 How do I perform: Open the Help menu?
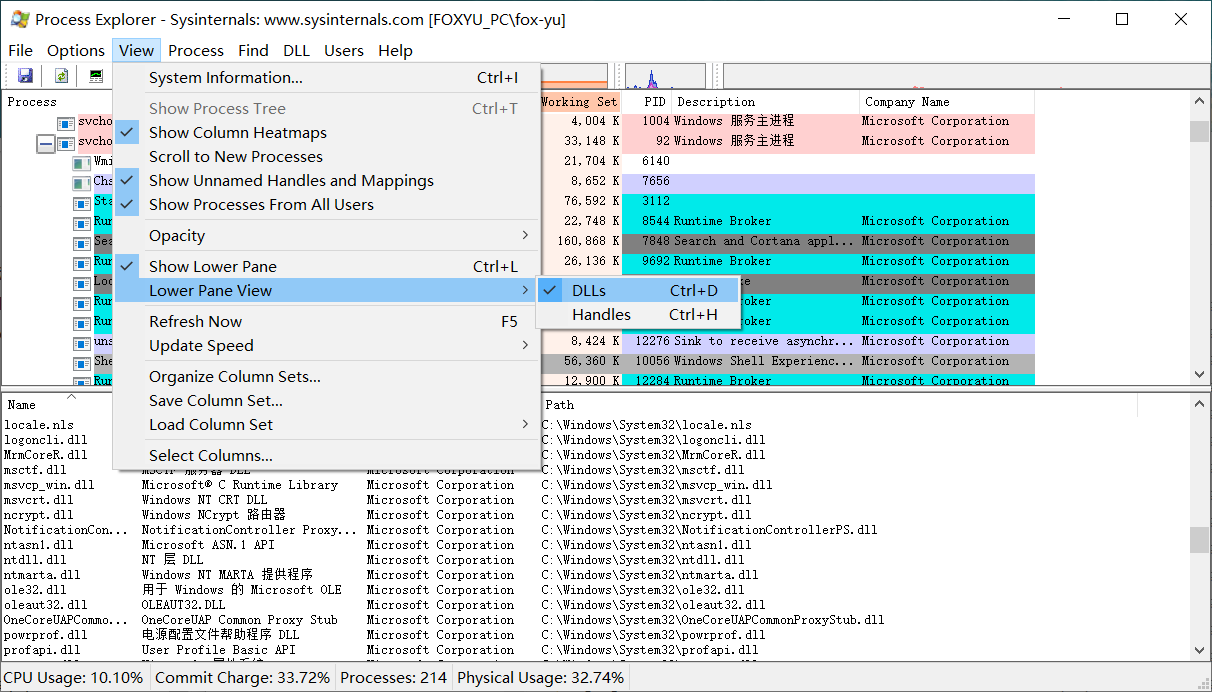coord(395,50)
